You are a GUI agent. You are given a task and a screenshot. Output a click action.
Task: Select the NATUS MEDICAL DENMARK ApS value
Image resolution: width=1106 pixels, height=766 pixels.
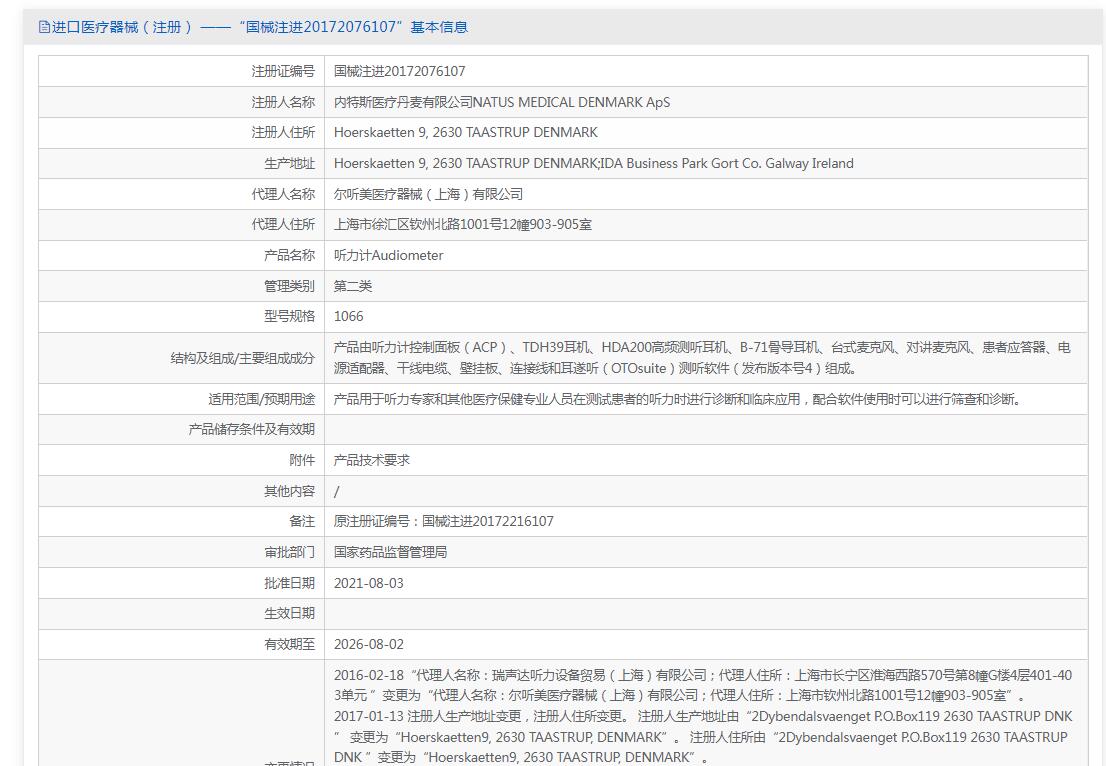502,102
